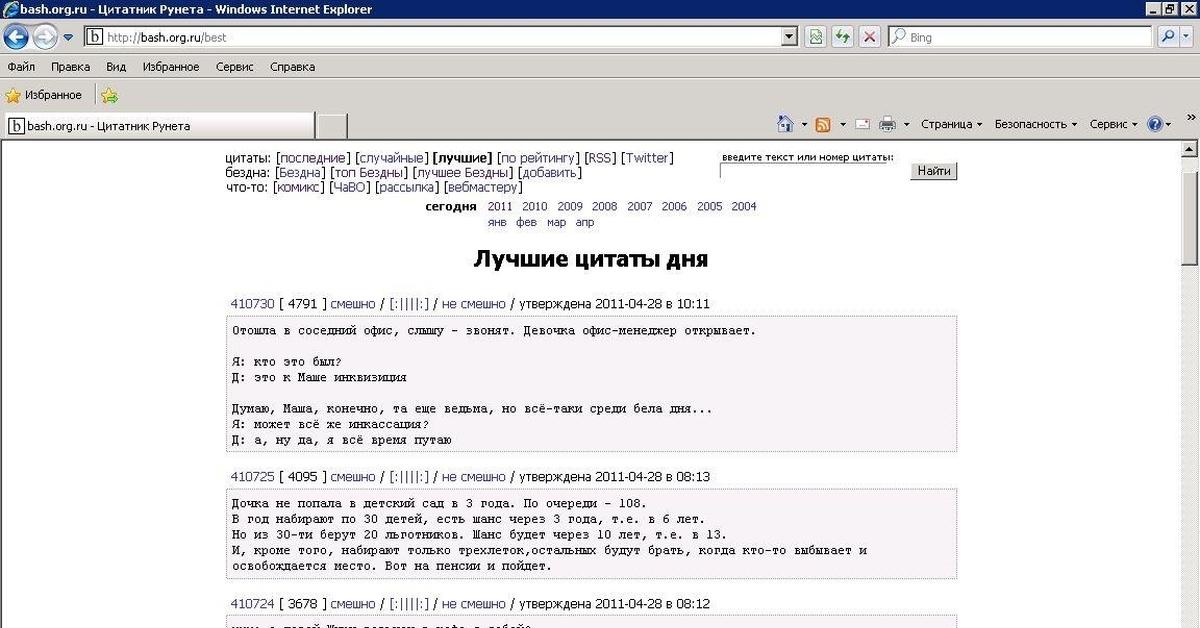Open the Страница command bar dropdown
Viewport: 1200px width, 628px height.
952,125
